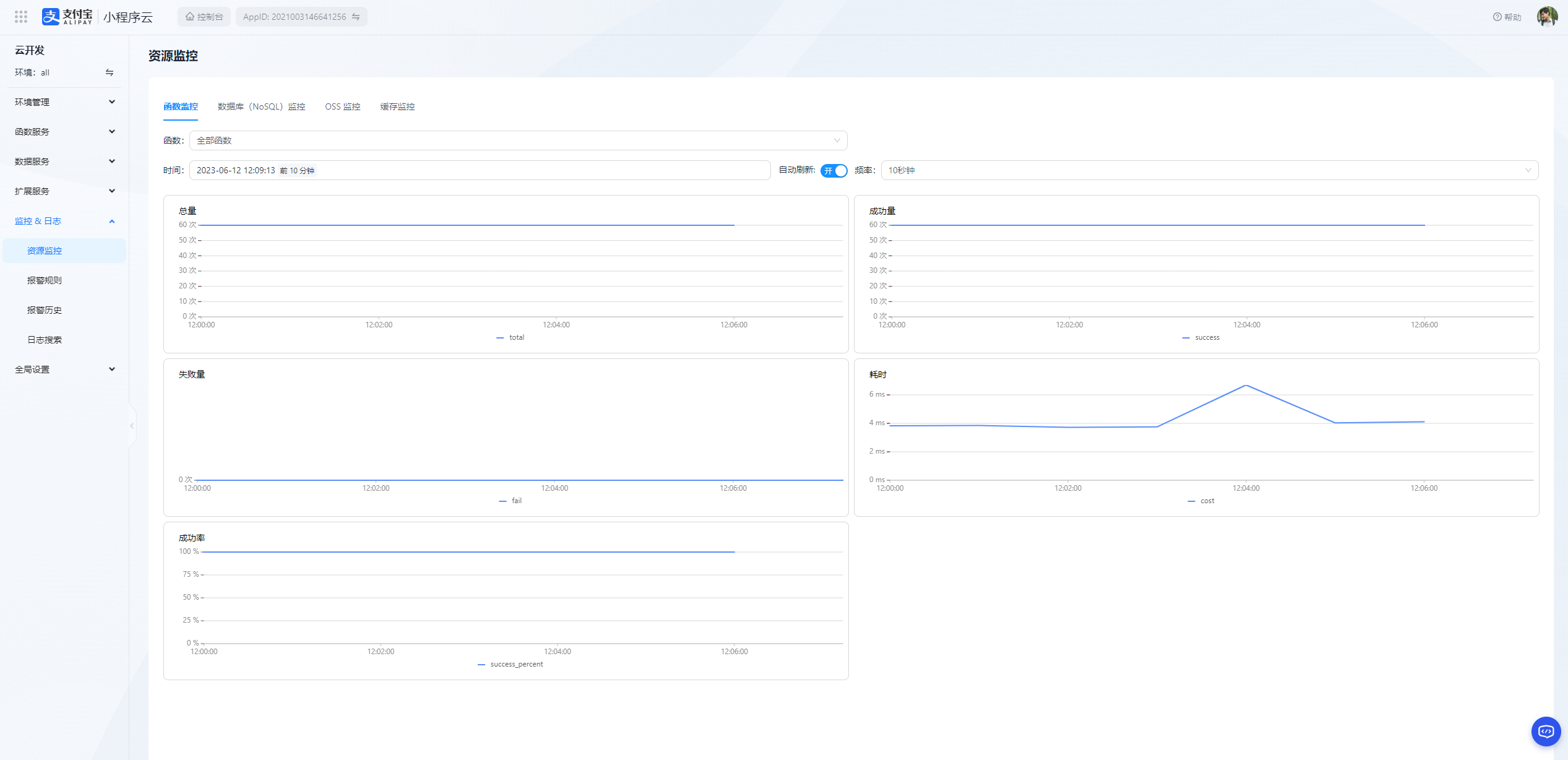Viewport: 1568px width, 760px height.
Task: Click the peak point on 耗时 chart
Action: [x=1246, y=386]
